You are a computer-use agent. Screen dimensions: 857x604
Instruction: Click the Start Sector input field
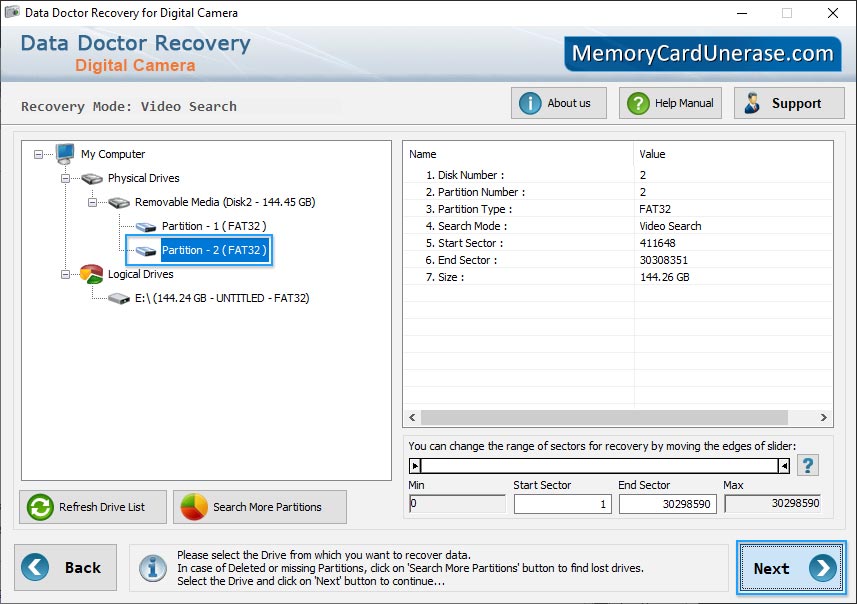[x=562, y=504]
